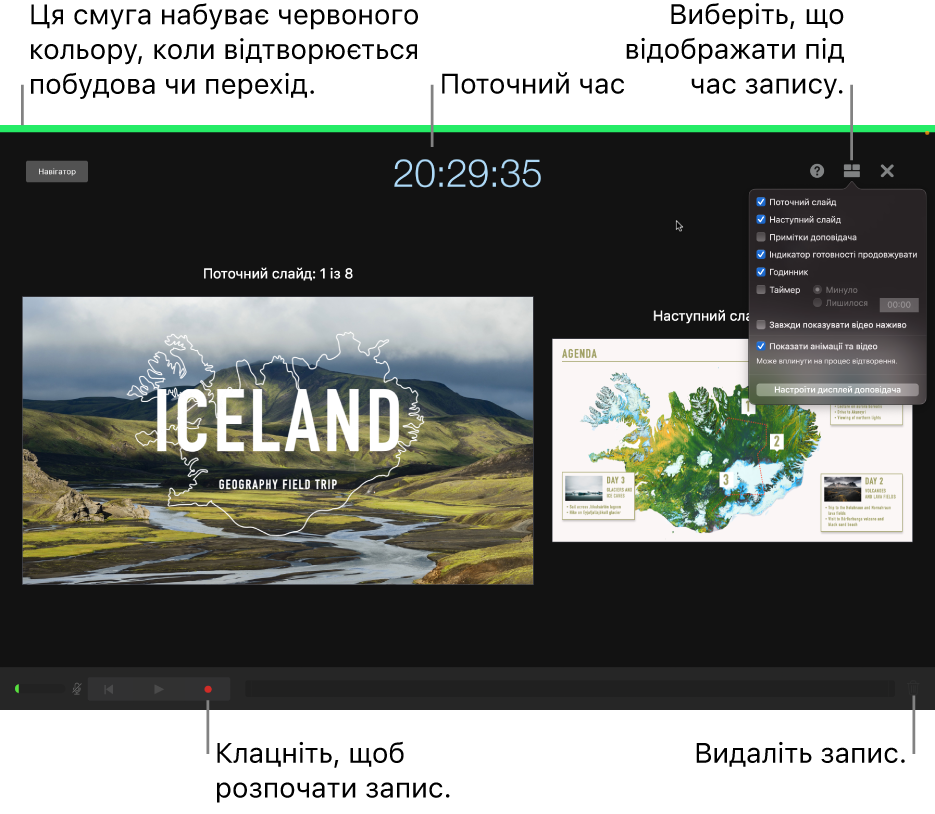Viewport: 935px width, 814px height.
Task: Click the 00:00 timer input field
Action: click(x=899, y=305)
